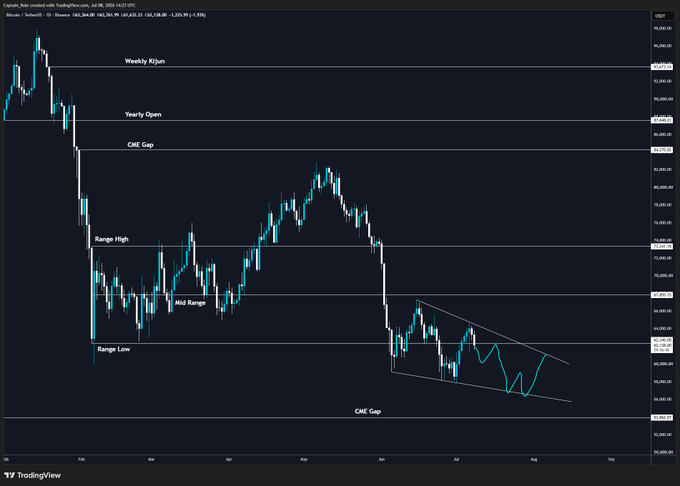Click the lower descending wedge trendline
Viewport: 680px width, 486px height.
pyautogui.click(x=481, y=387)
